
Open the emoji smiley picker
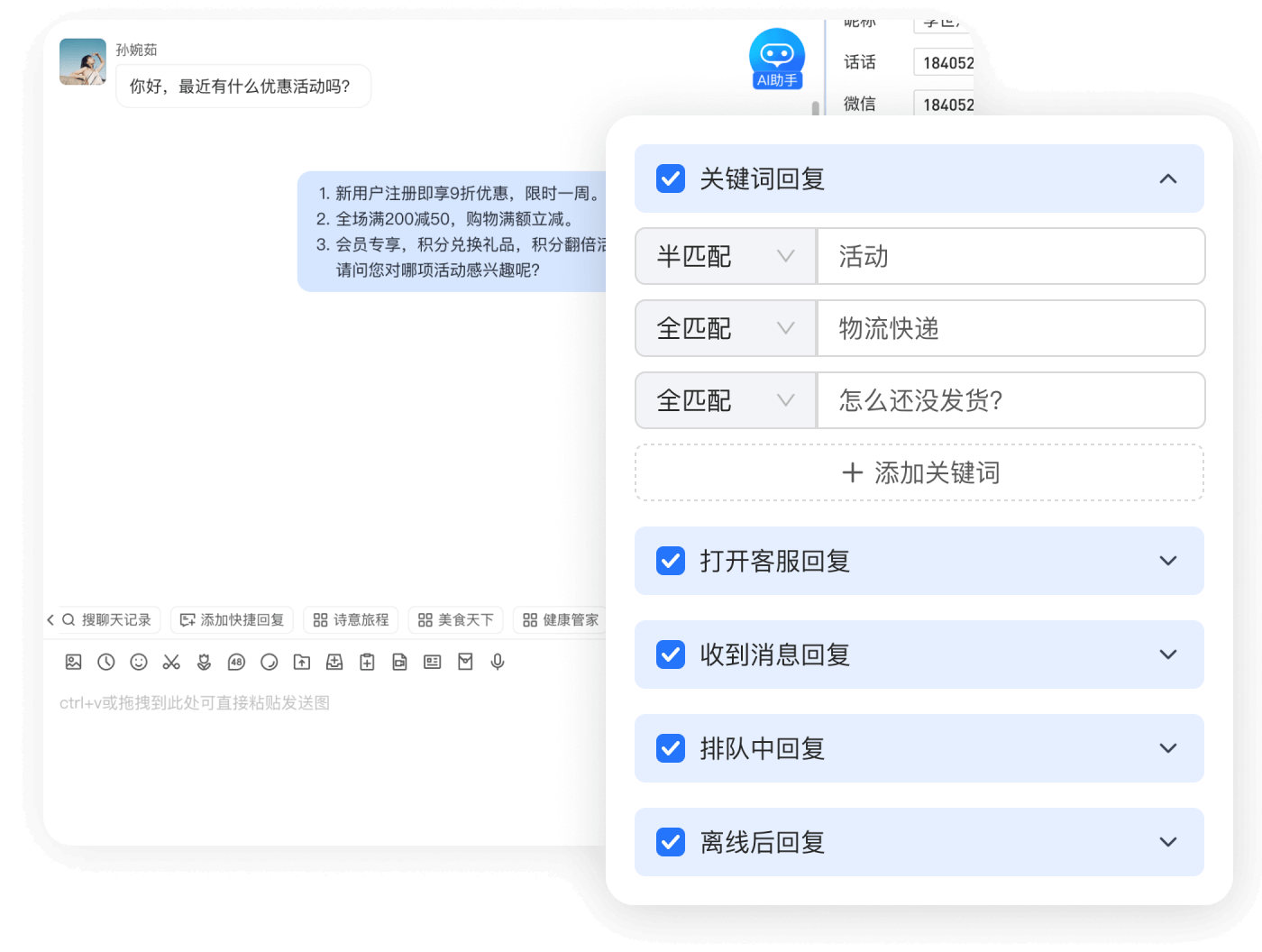click(139, 663)
